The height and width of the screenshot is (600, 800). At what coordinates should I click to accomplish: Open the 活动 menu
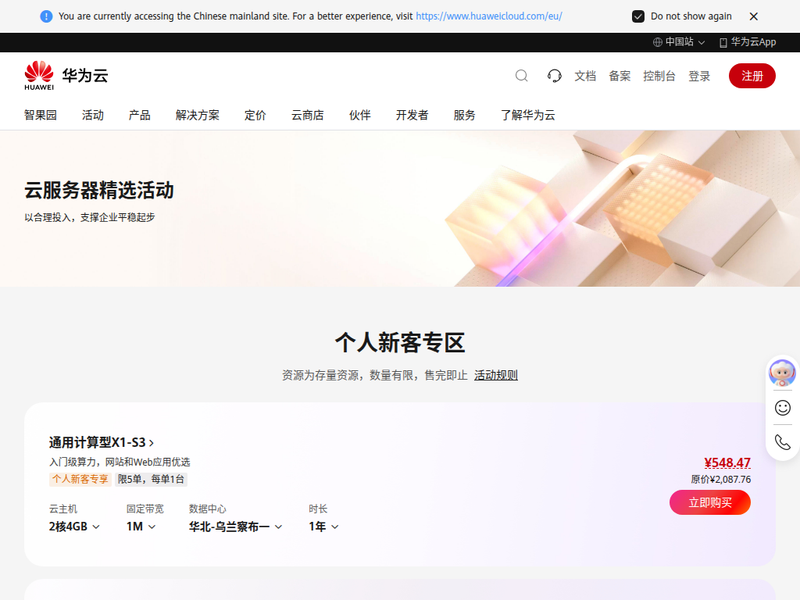[93, 115]
